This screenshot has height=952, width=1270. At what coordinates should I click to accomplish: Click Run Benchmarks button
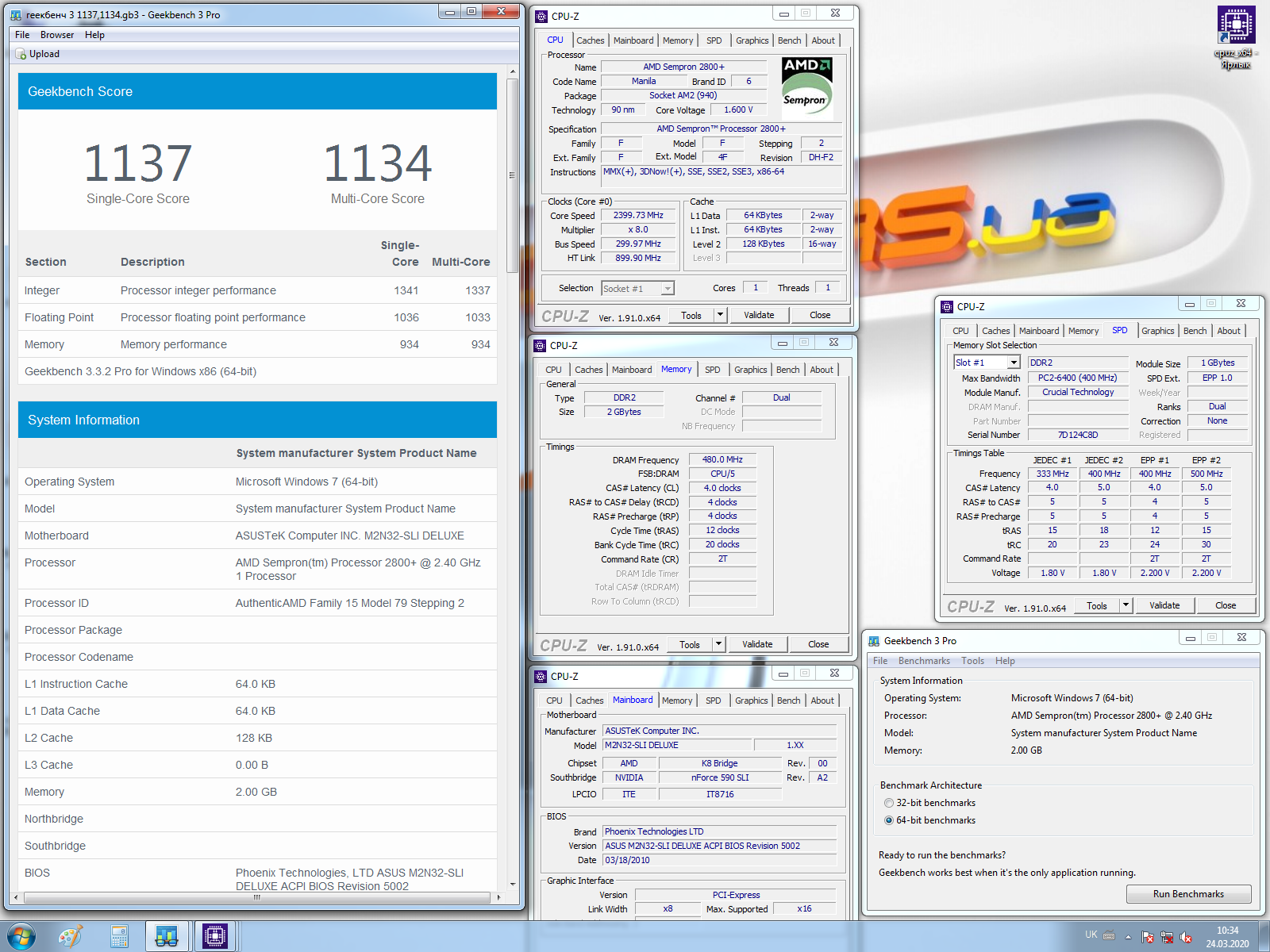click(x=1188, y=894)
